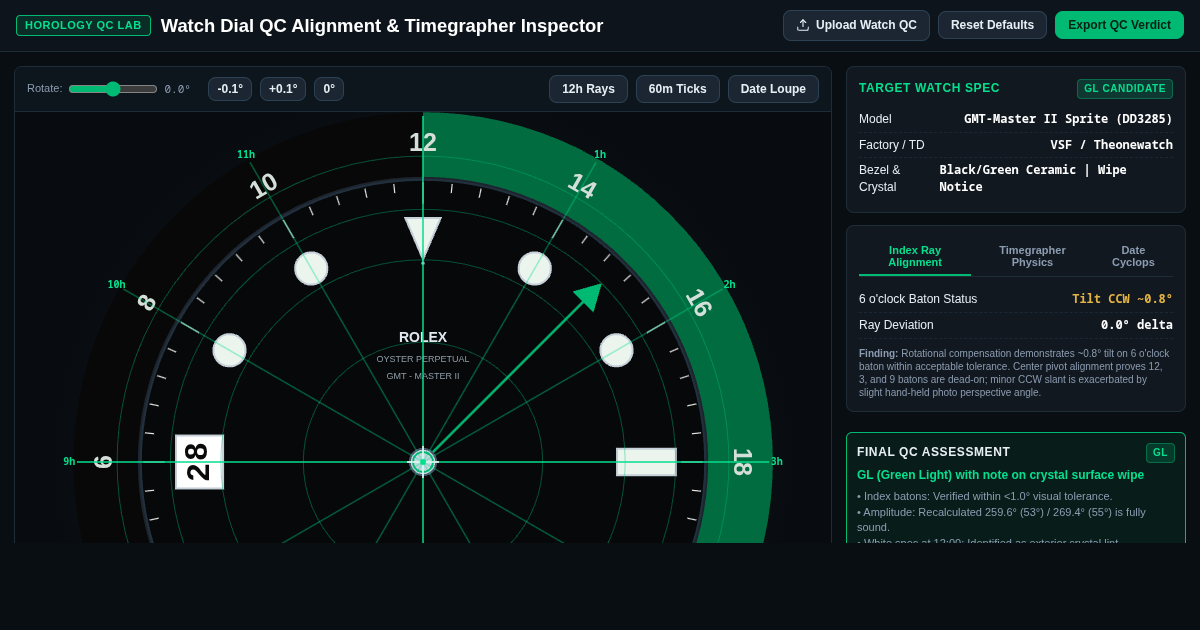
Task: Click the 11h ray label
Action: pyautogui.click(x=246, y=154)
